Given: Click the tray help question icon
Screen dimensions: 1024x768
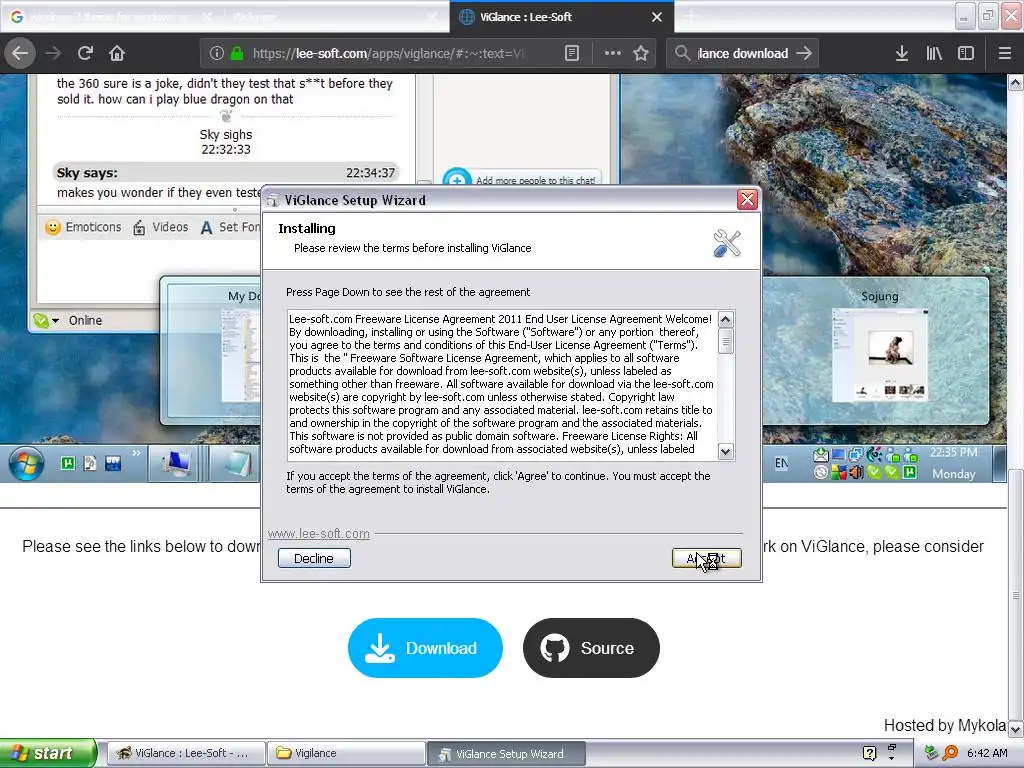Looking at the screenshot, I should [869, 753].
